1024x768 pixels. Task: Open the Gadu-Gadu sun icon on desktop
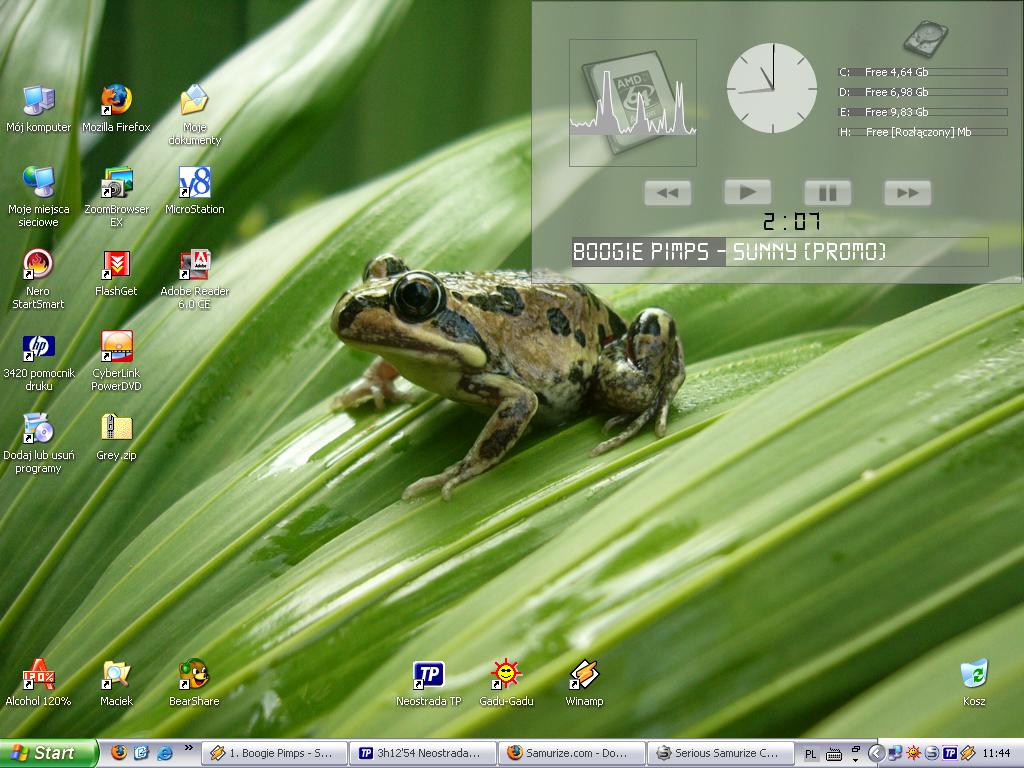[x=506, y=675]
